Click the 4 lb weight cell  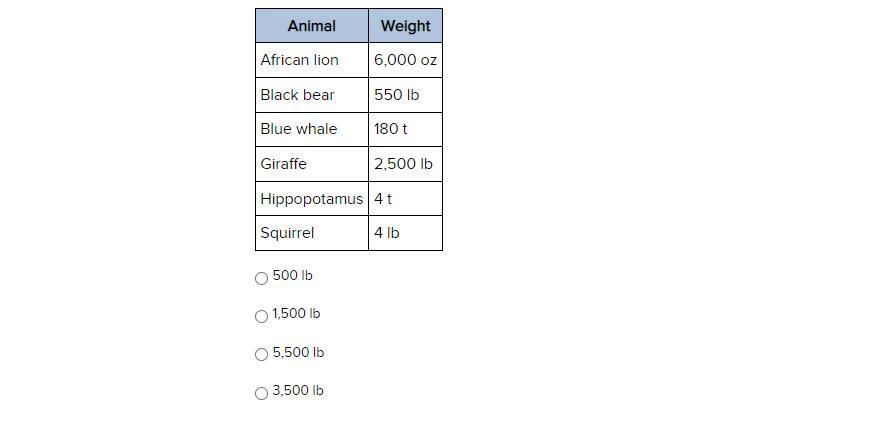coord(405,233)
